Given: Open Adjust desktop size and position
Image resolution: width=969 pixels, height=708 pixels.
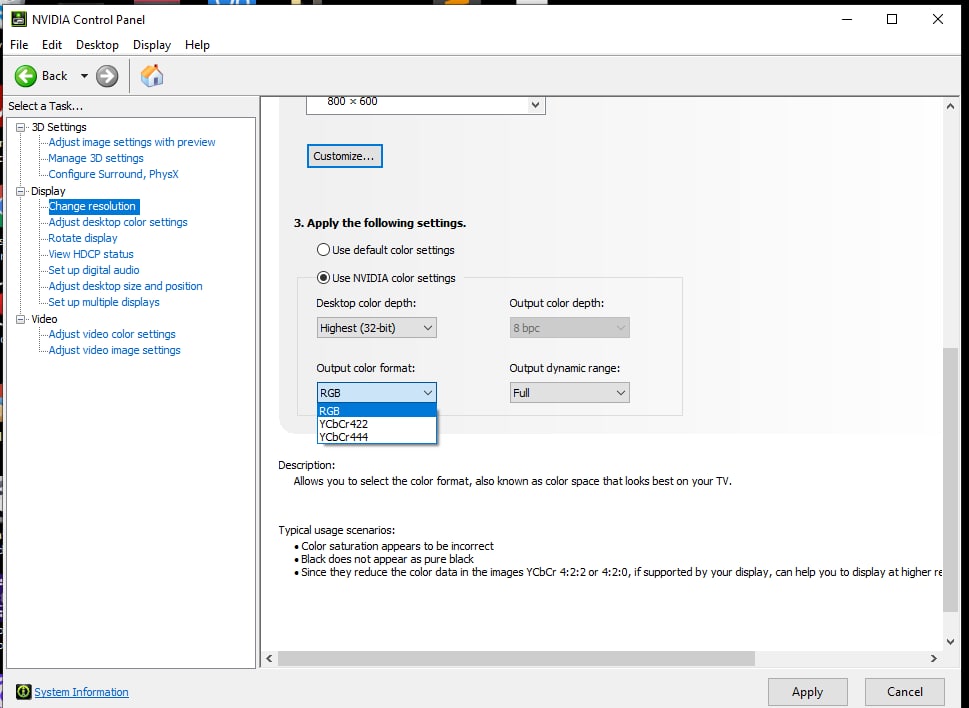Looking at the screenshot, I should click(125, 286).
